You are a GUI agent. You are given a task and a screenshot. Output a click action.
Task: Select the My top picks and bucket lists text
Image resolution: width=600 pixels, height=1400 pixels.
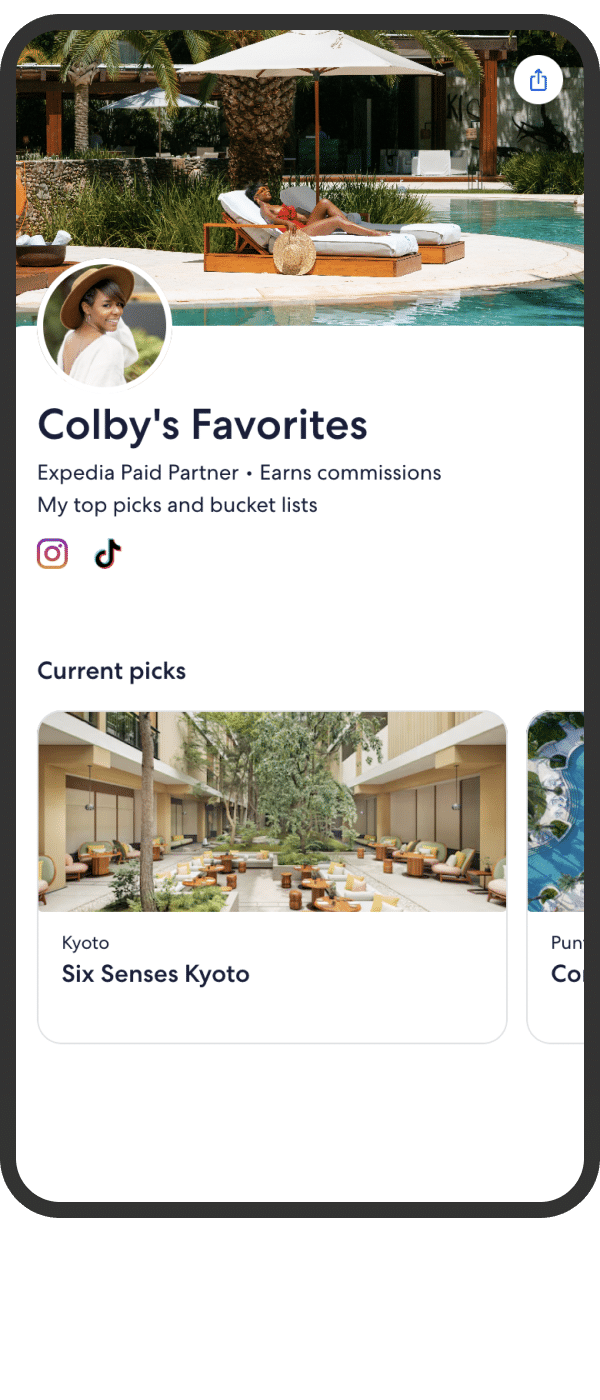177,505
